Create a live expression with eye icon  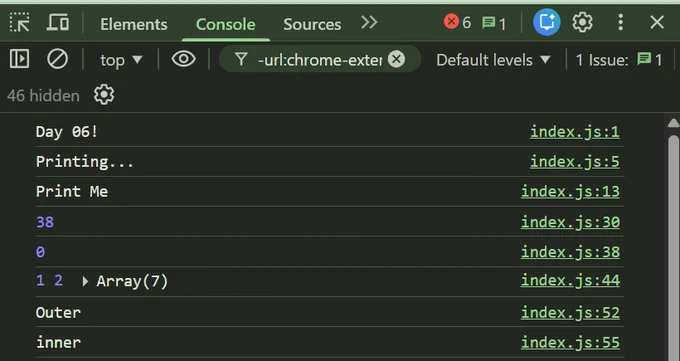point(183,59)
